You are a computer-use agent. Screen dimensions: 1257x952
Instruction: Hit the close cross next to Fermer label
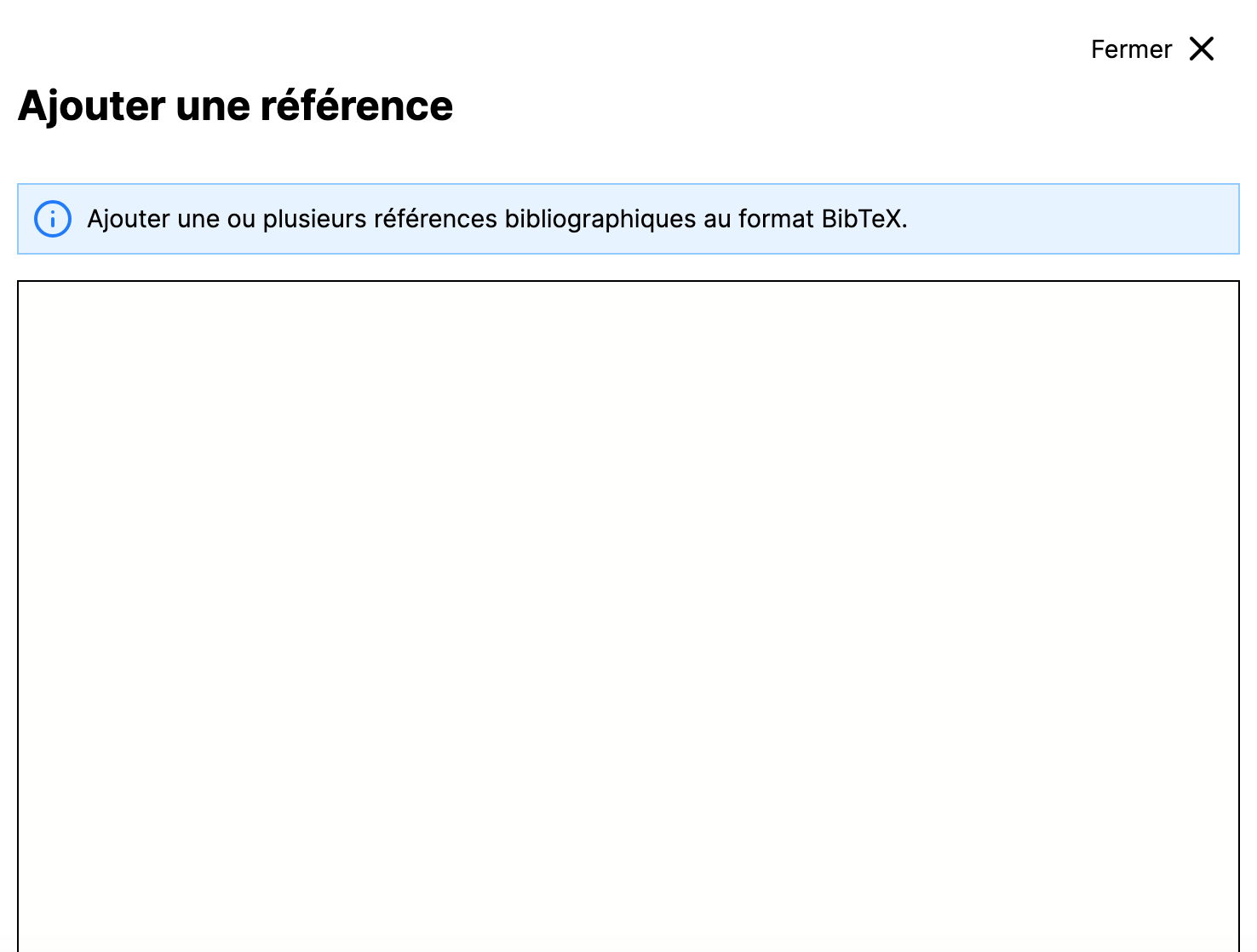pos(1202,49)
